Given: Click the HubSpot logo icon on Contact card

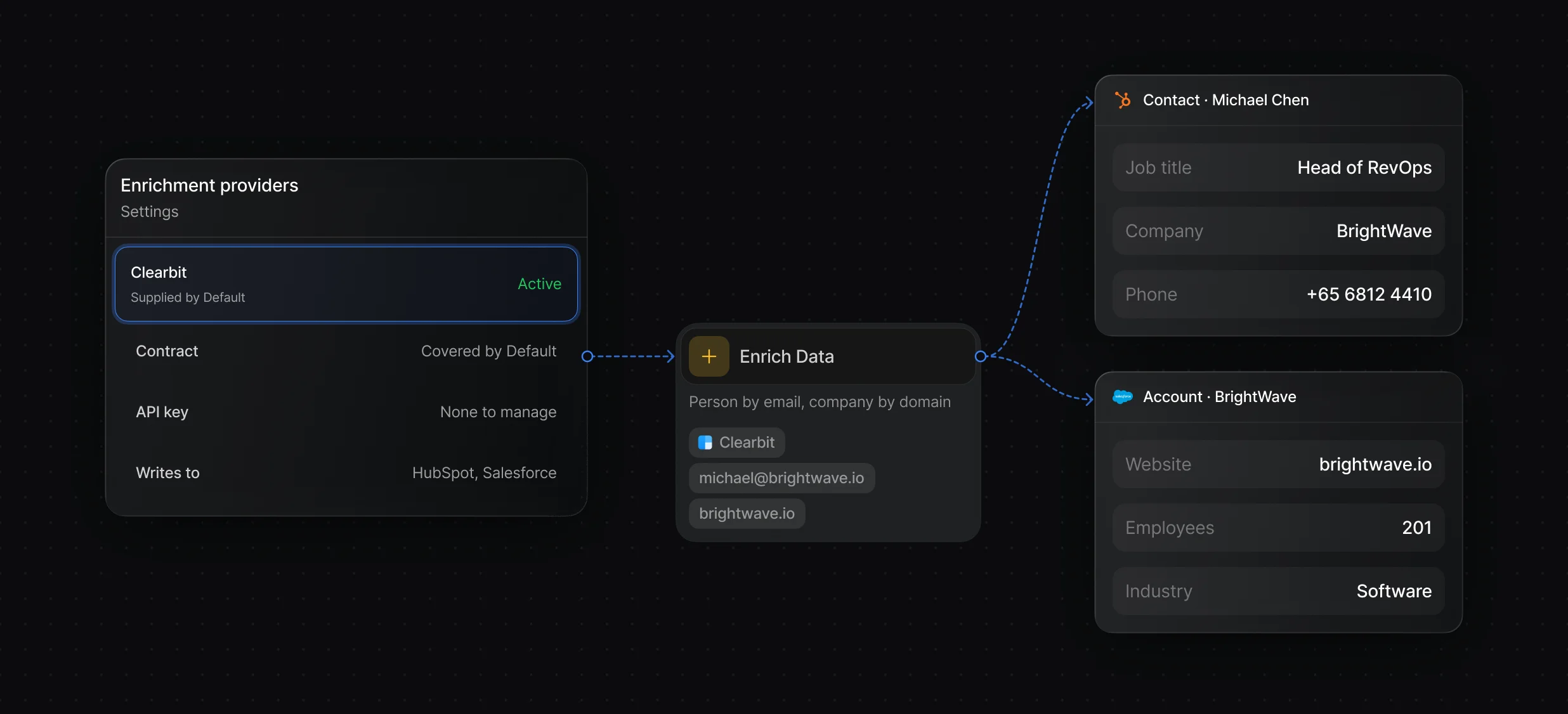Looking at the screenshot, I should click(1123, 100).
